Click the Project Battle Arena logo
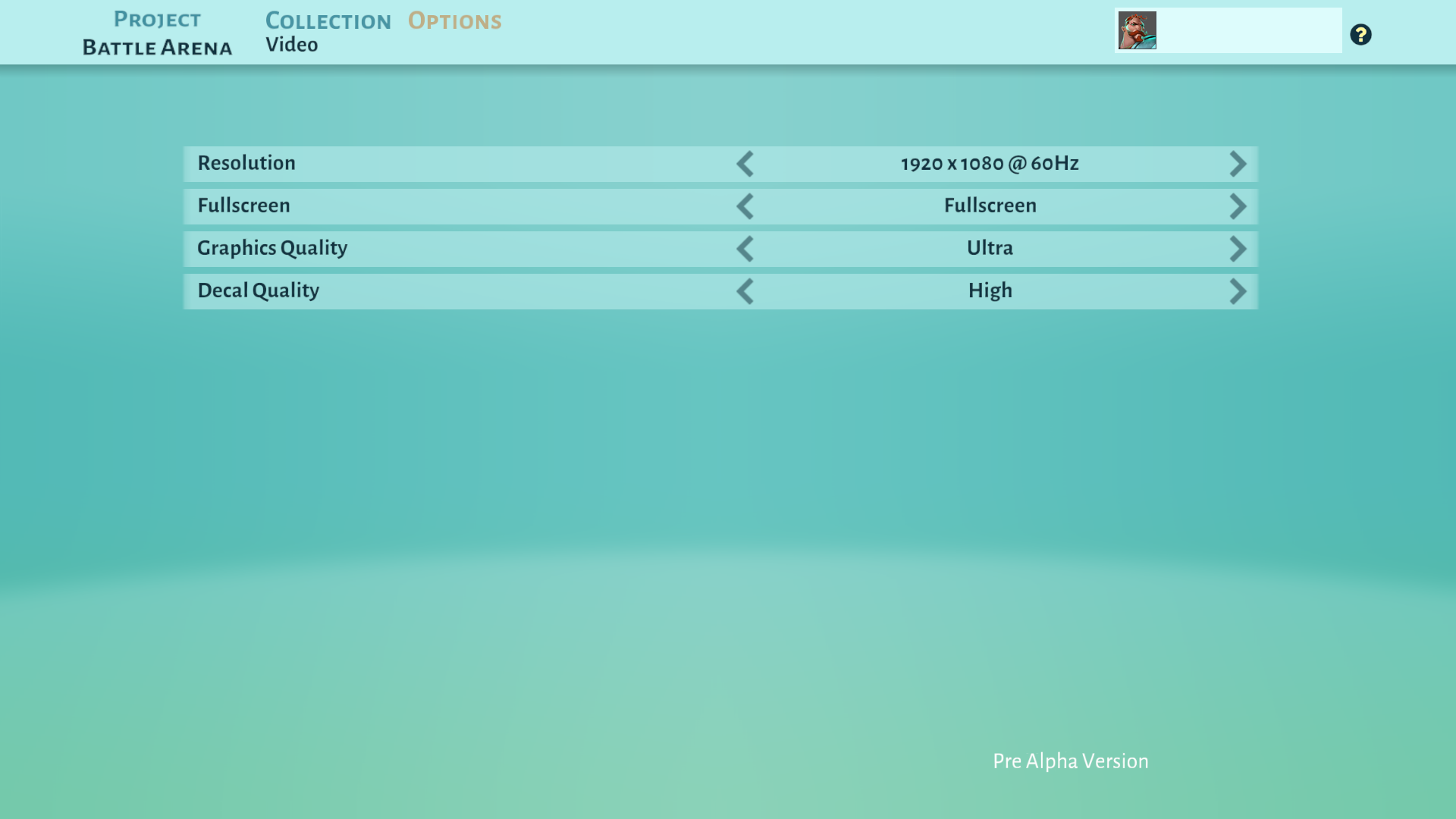Screen dimensions: 1456x819 157,33
